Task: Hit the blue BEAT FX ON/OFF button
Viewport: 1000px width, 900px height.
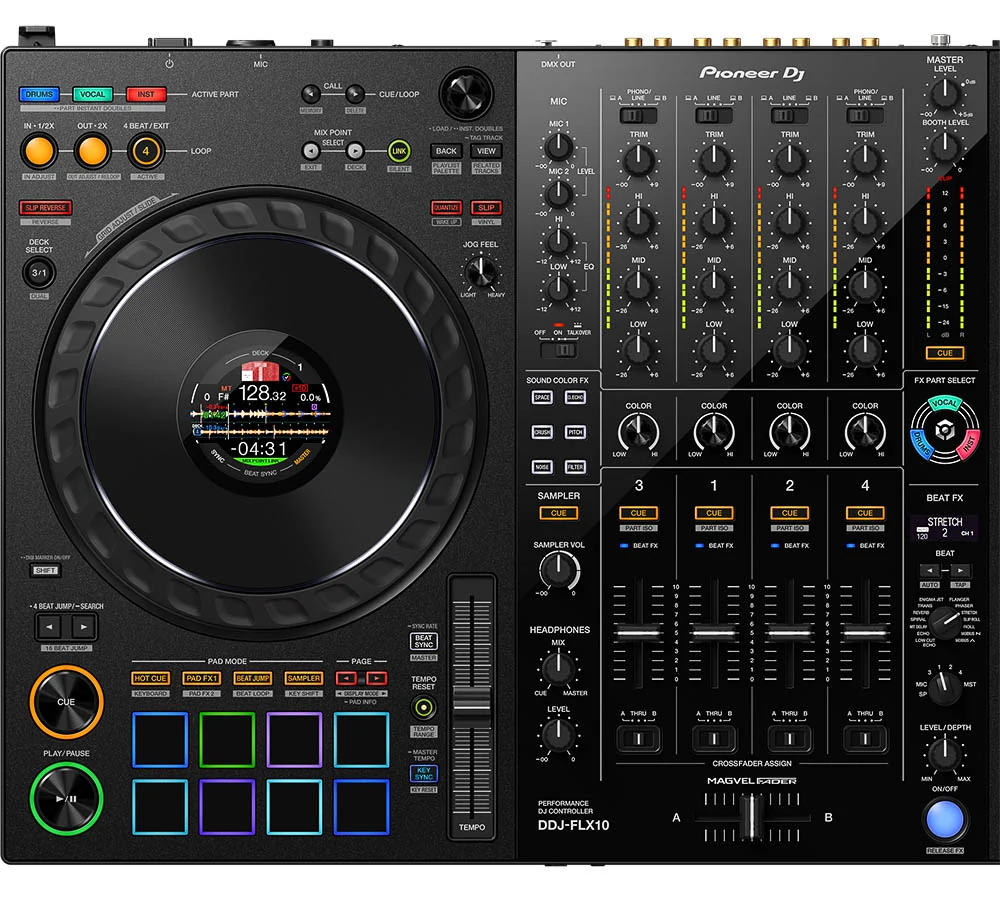Action: click(x=945, y=820)
